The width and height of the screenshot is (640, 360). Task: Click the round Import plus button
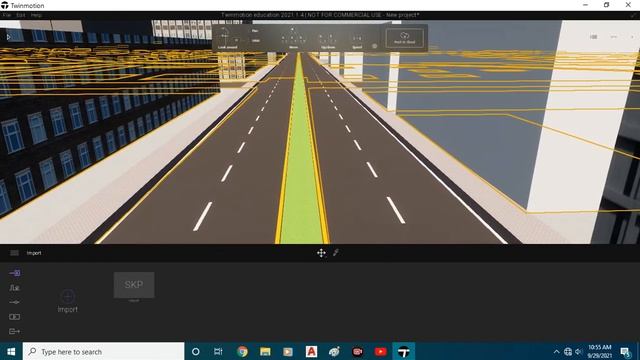point(68,296)
